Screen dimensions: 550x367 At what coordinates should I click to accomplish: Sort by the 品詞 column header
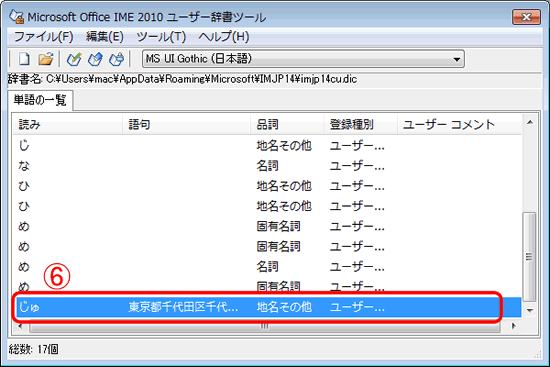click(x=288, y=124)
